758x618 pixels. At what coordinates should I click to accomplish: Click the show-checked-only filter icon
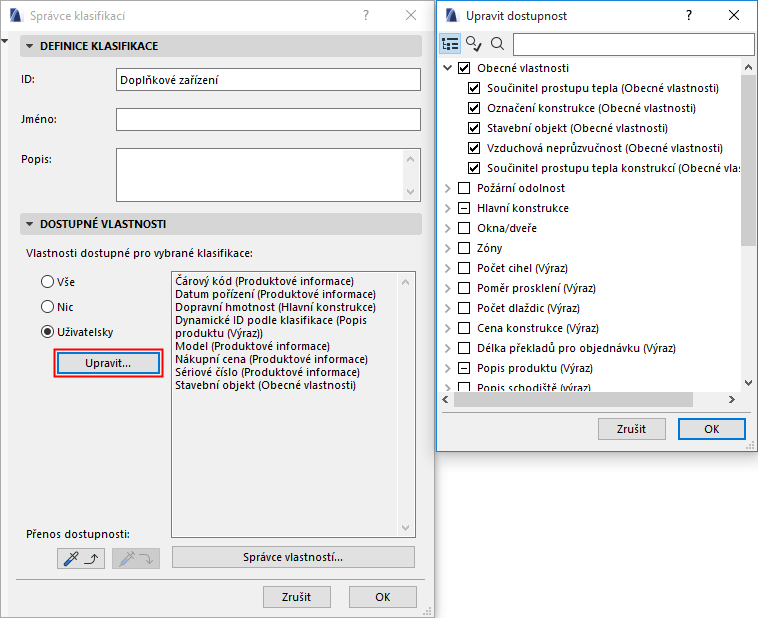pyautogui.click(x=473, y=44)
